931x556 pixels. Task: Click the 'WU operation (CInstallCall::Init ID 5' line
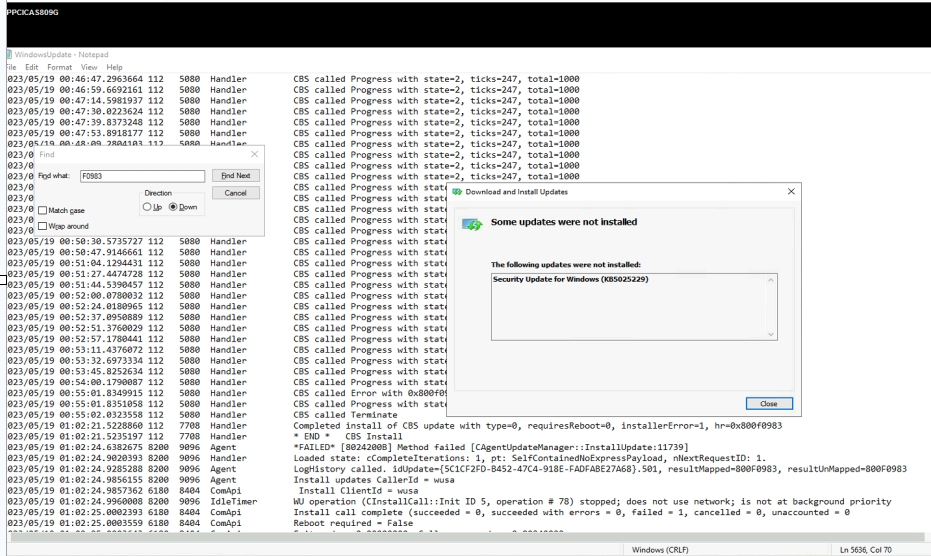[592, 501]
